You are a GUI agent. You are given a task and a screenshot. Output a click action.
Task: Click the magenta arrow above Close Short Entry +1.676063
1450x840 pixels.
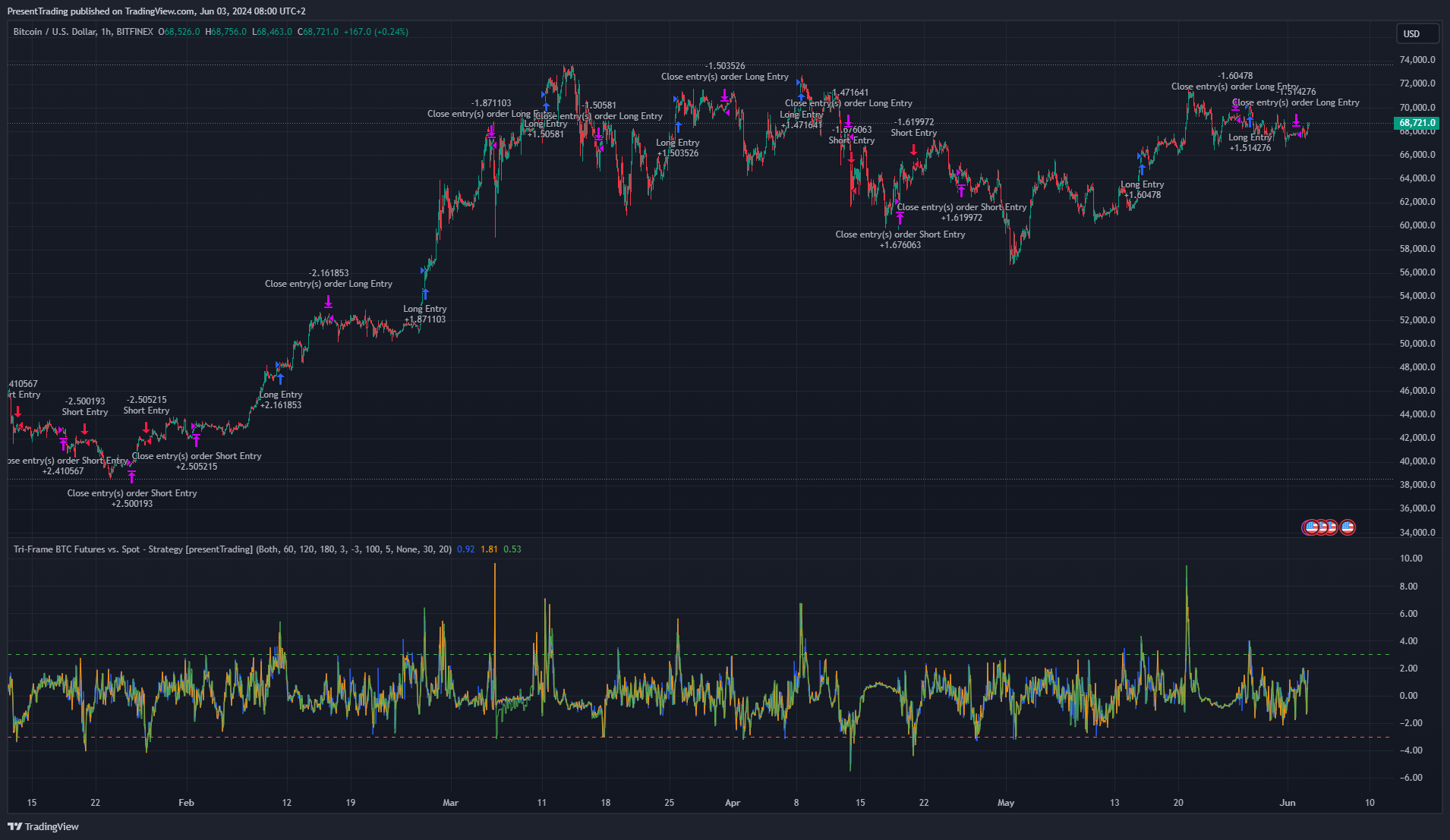(900, 219)
